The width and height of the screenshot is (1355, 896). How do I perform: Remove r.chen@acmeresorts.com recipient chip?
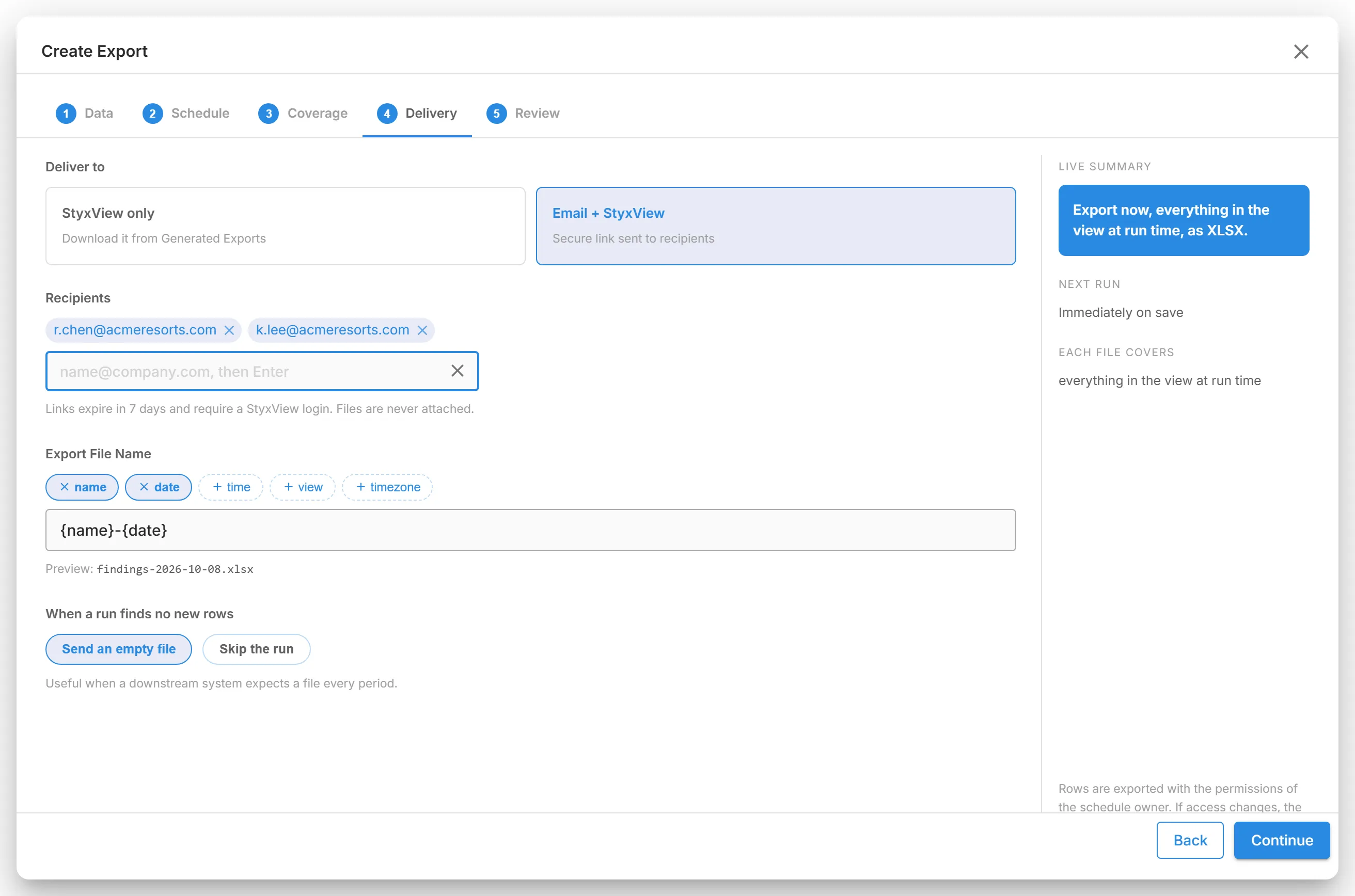point(229,330)
